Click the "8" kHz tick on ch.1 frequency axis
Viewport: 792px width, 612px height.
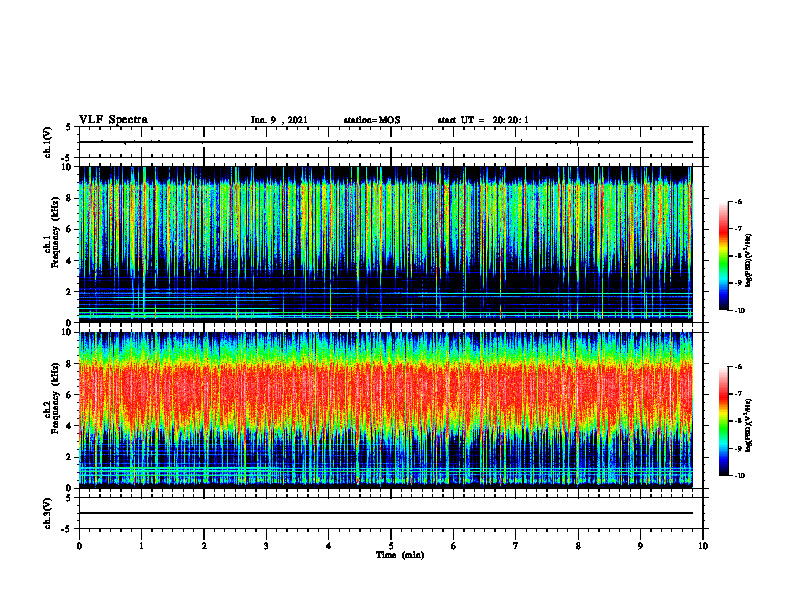coord(70,198)
